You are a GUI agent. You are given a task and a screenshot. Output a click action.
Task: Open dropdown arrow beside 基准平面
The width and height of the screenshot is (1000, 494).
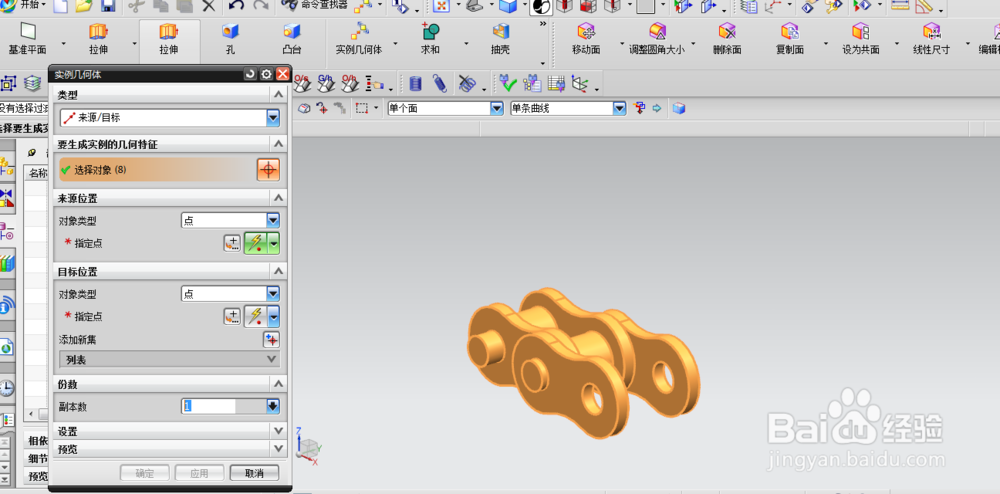click(x=64, y=44)
